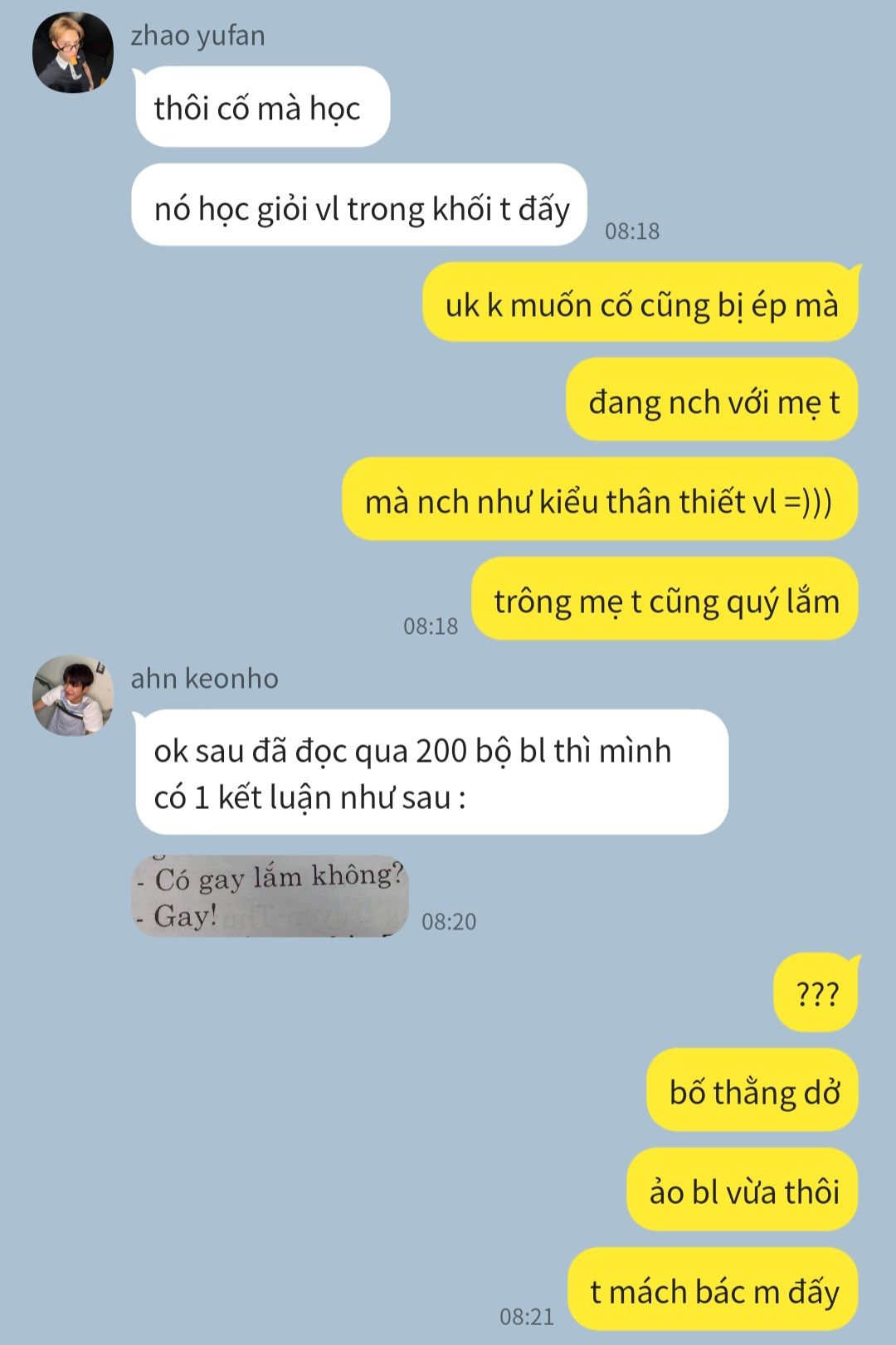
Task: Open zhao yufan's profile avatar
Action: 73,52
